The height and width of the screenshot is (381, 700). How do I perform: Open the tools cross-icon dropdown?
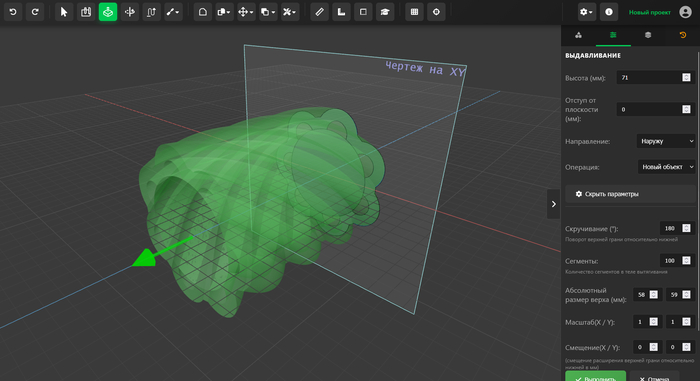pyautogui.click(x=290, y=12)
